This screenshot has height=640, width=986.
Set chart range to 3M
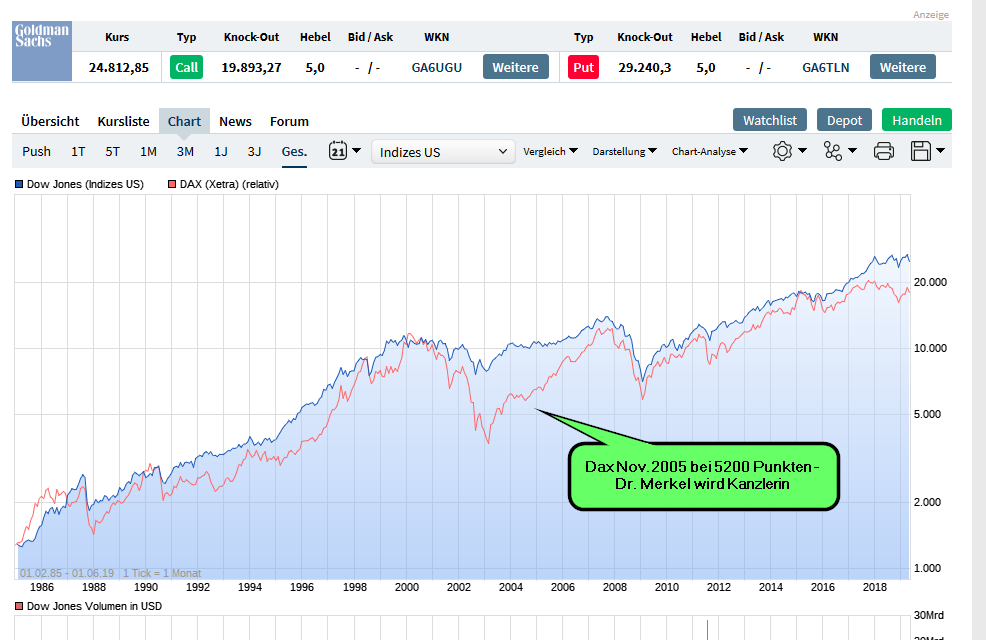click(x=185, y=152)
